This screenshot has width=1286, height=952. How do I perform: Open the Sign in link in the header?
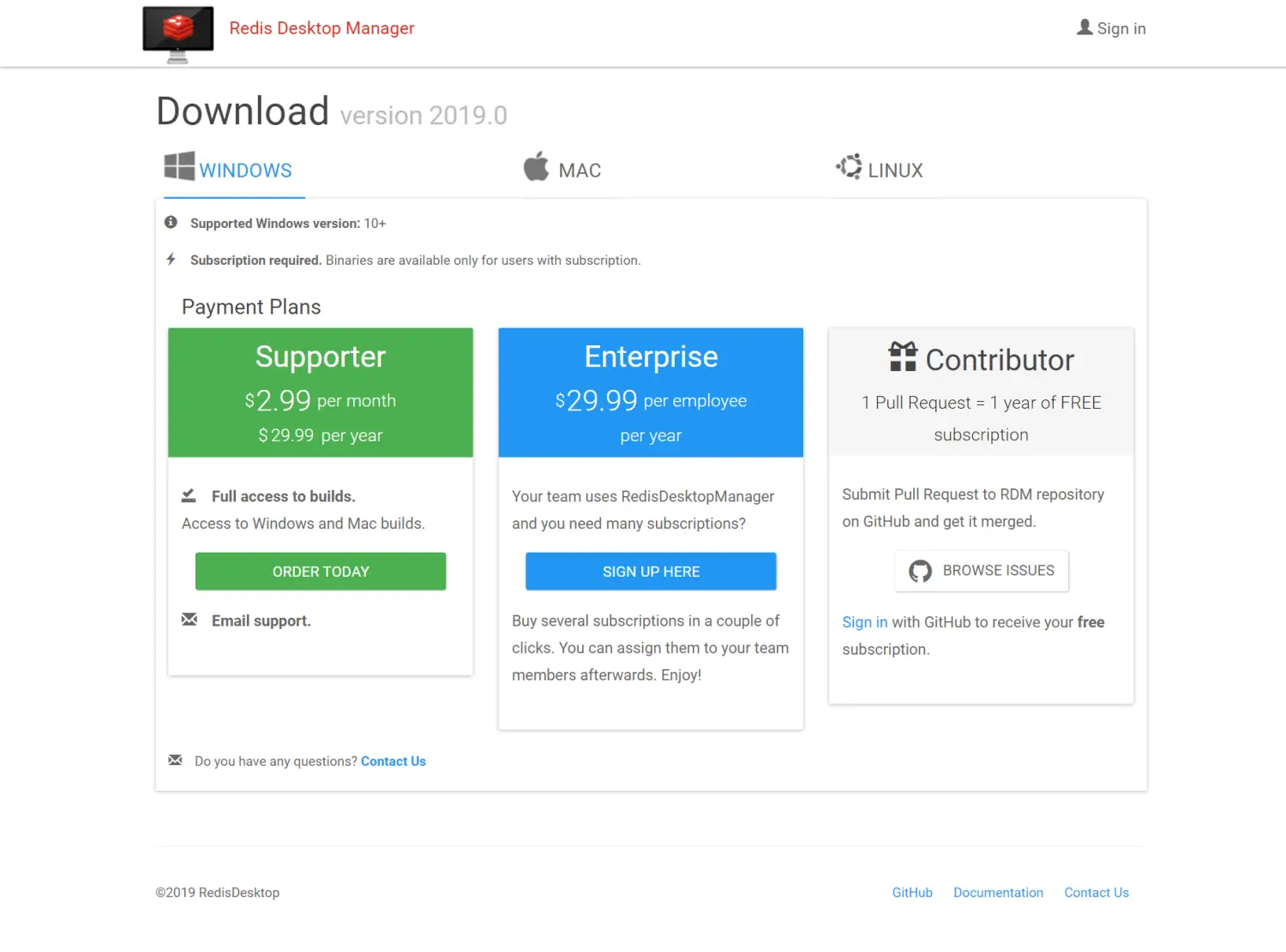click(x=1111, y=28)
